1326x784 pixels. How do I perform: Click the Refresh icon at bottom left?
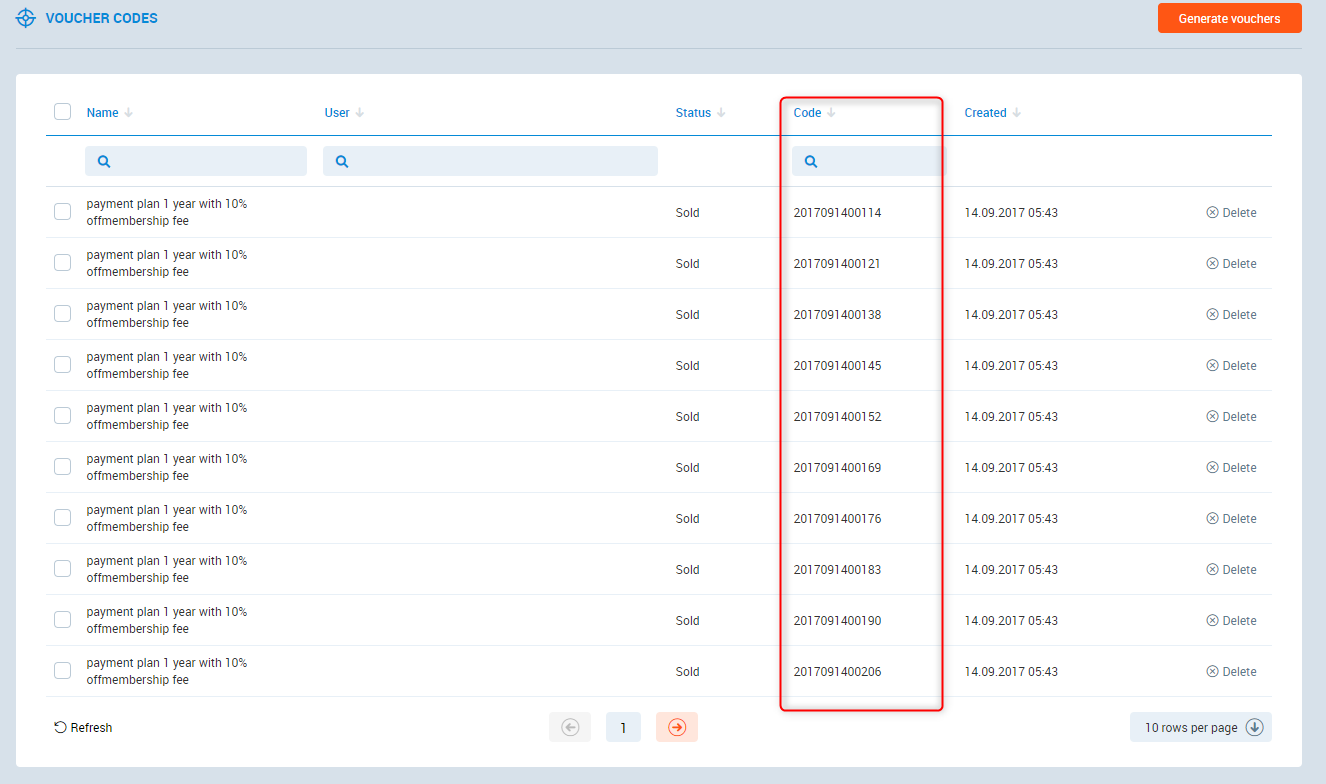coord(60,727)
